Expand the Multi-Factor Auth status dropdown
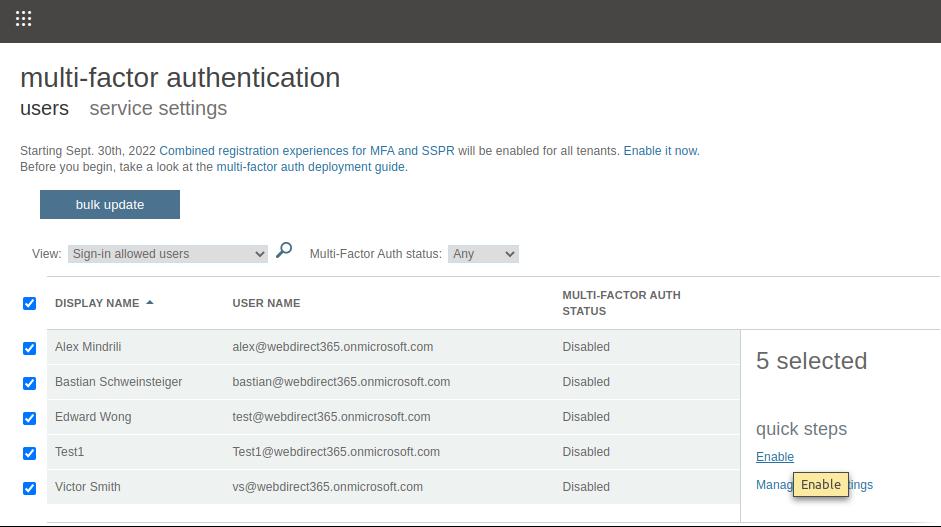Viewport: 941px width, 527px height. pos(483,254)
